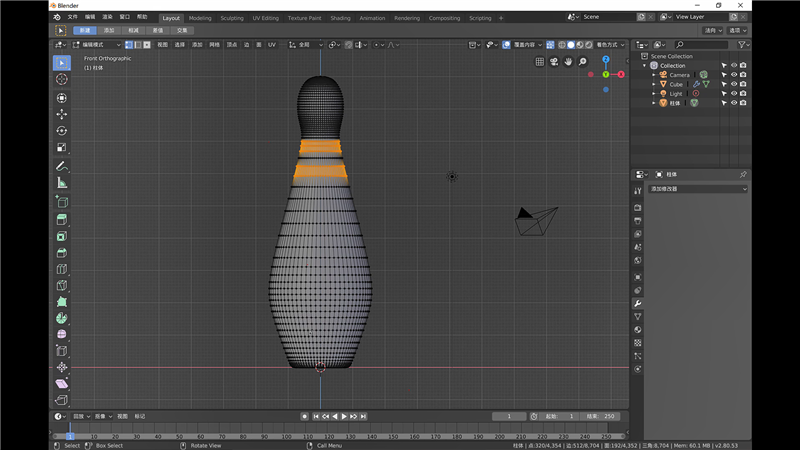This screenshot has height=450, width=800.
Task: Hide the Cube object in outliner
Action: pyautogui.click(x=734, y=84)
